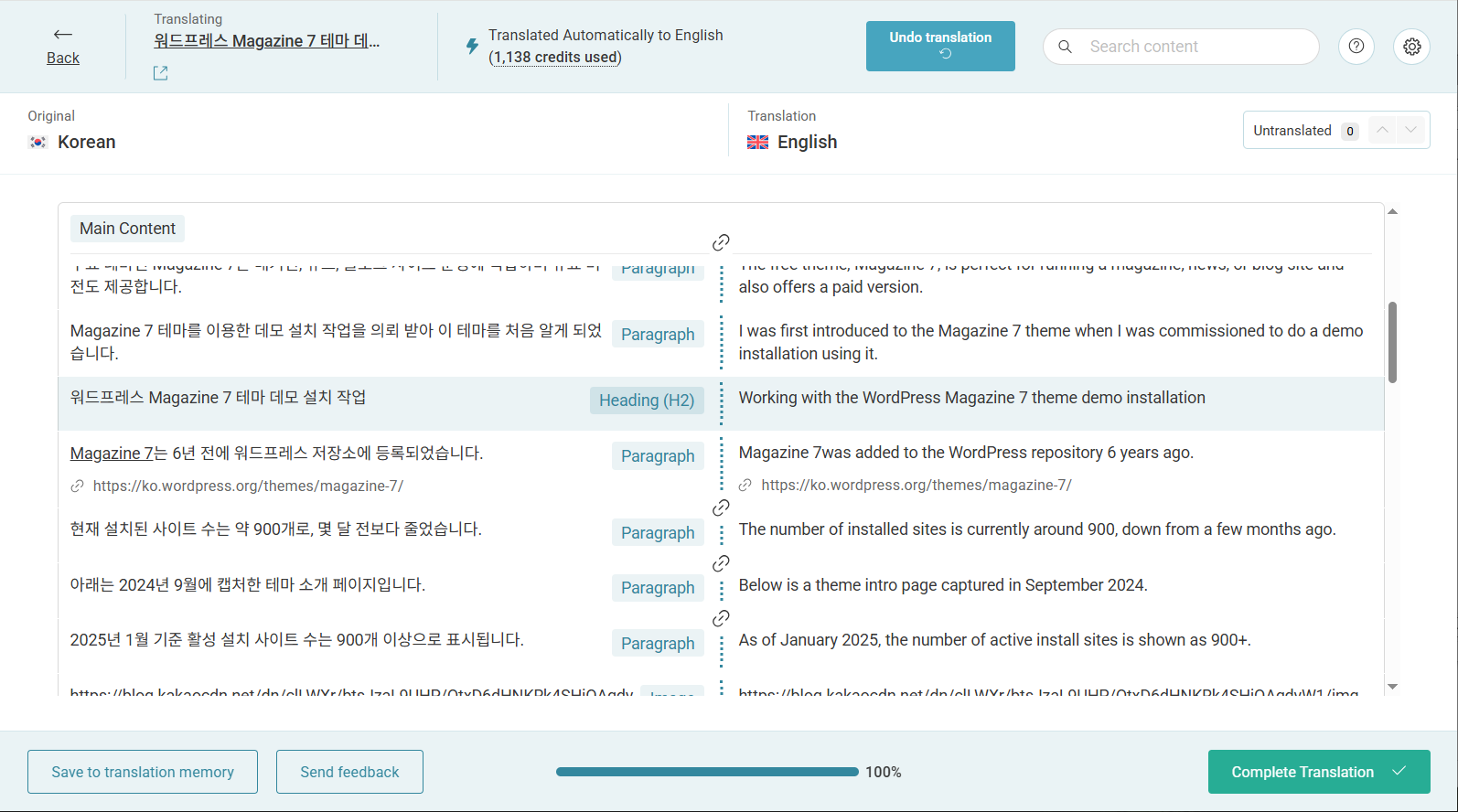Click the content scrollbar thumb
Viewport: 1458px width, 812px height.
point(1392,342)
